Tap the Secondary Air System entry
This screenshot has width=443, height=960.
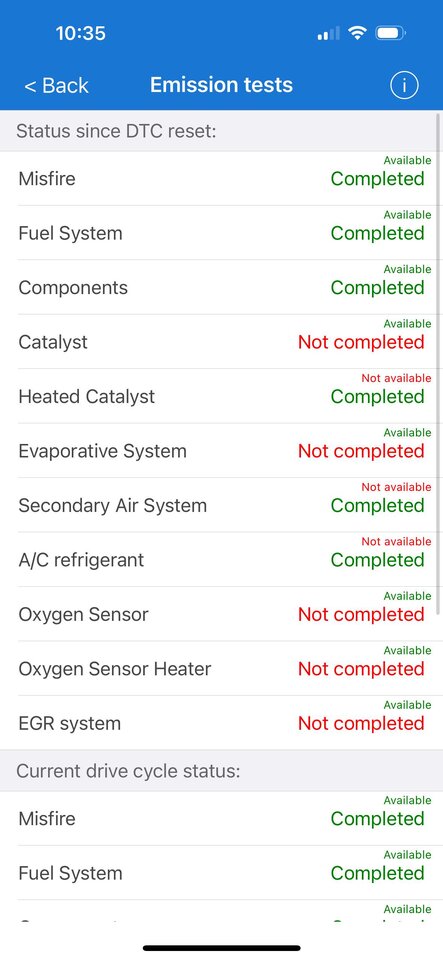(222, 505)
